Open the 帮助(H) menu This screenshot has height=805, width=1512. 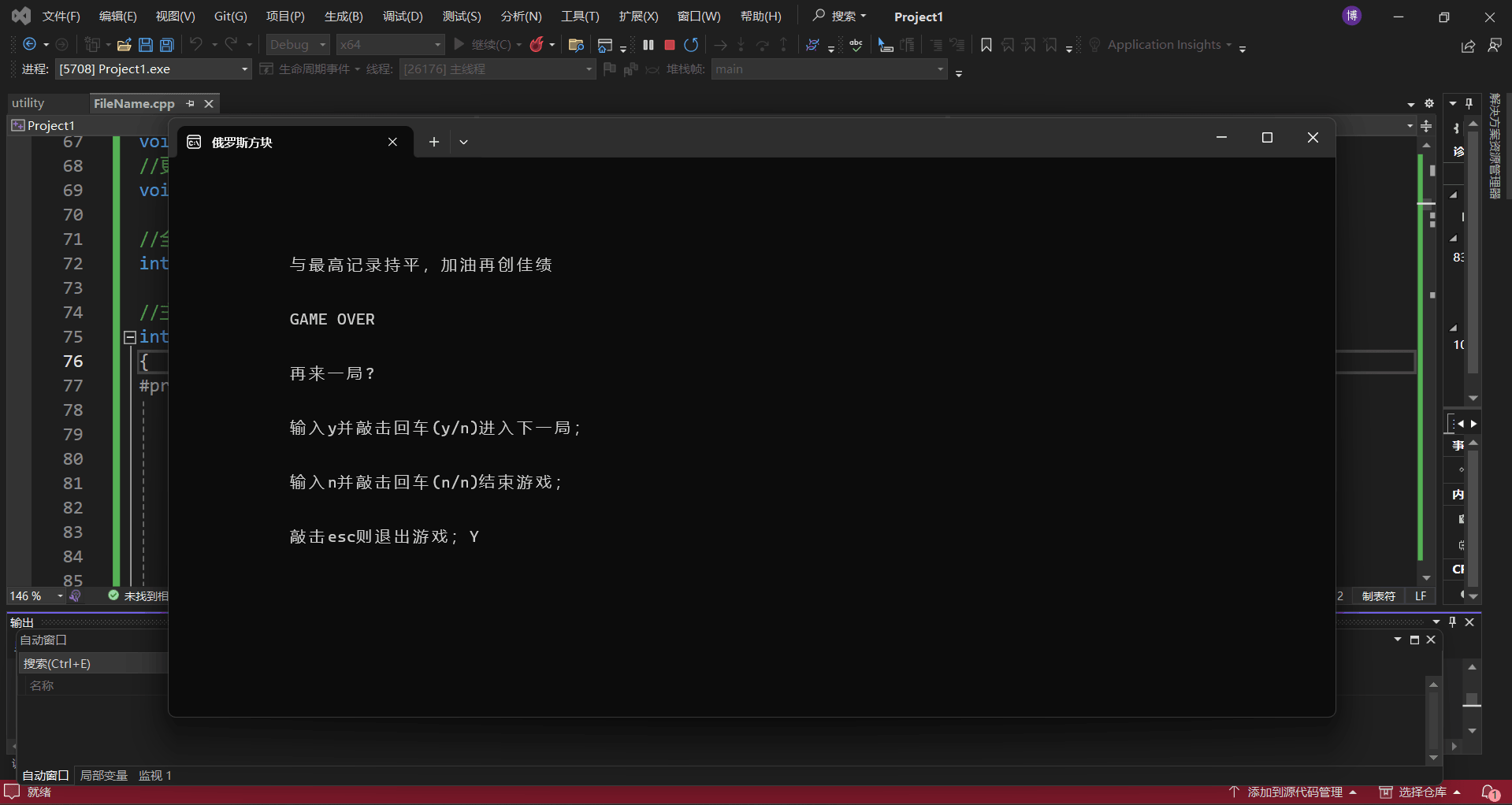pyautogui.click(x=761, y=17)
